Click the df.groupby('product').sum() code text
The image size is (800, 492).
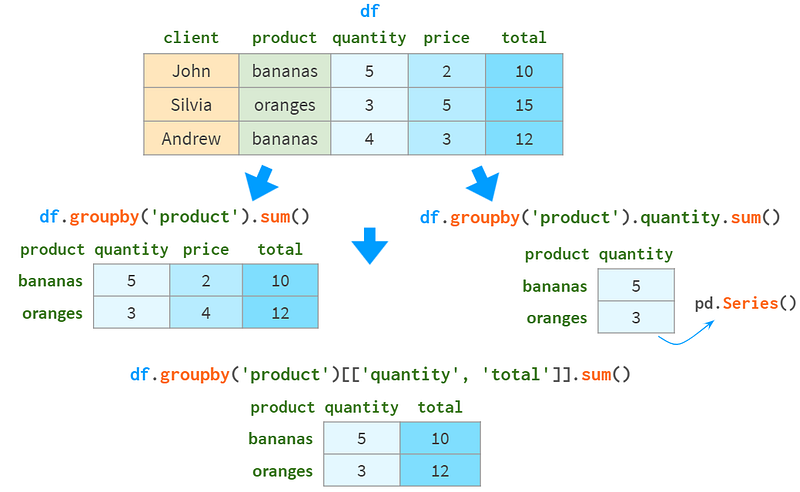pyautogui.click(x=174, y=217)
